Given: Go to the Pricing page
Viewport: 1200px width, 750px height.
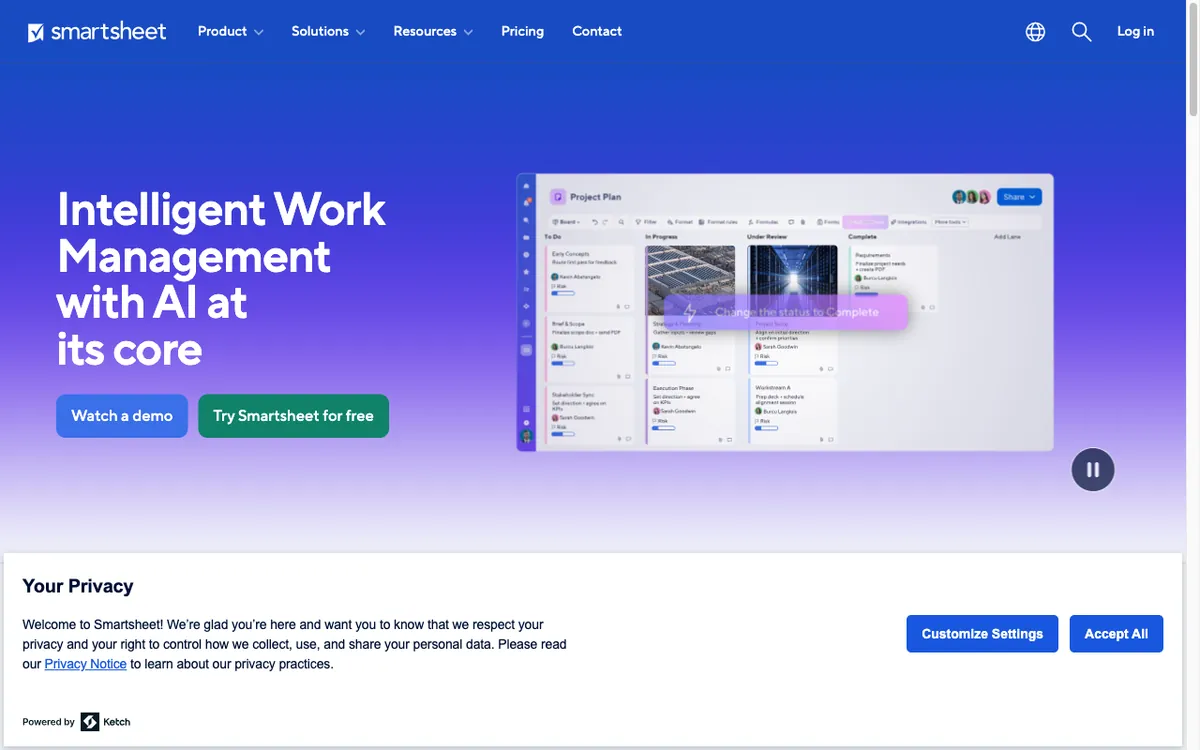Looking at the screenshot, I should [x=523, y=32].
